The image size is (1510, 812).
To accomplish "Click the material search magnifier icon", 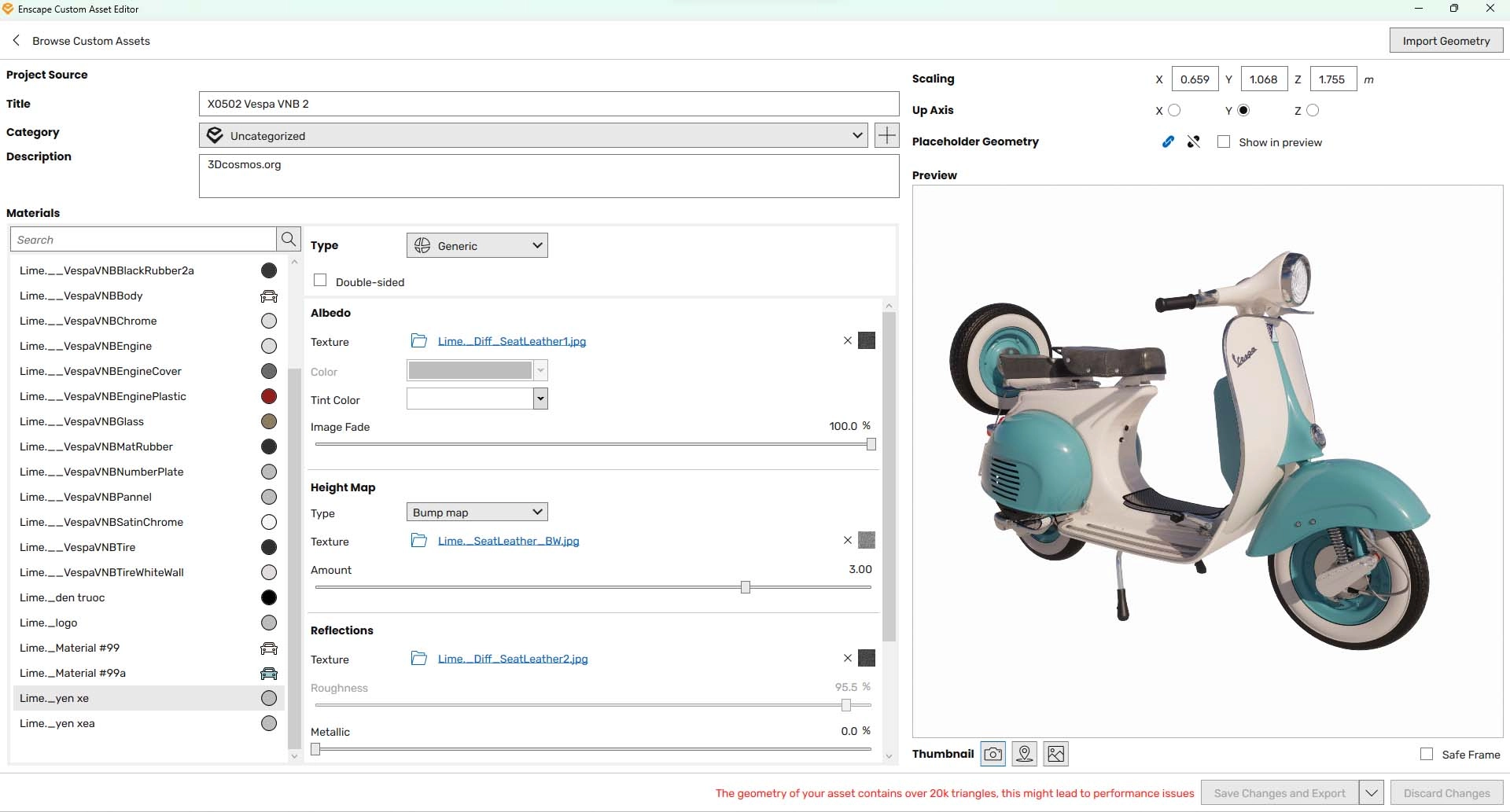I will pos(289,239).
